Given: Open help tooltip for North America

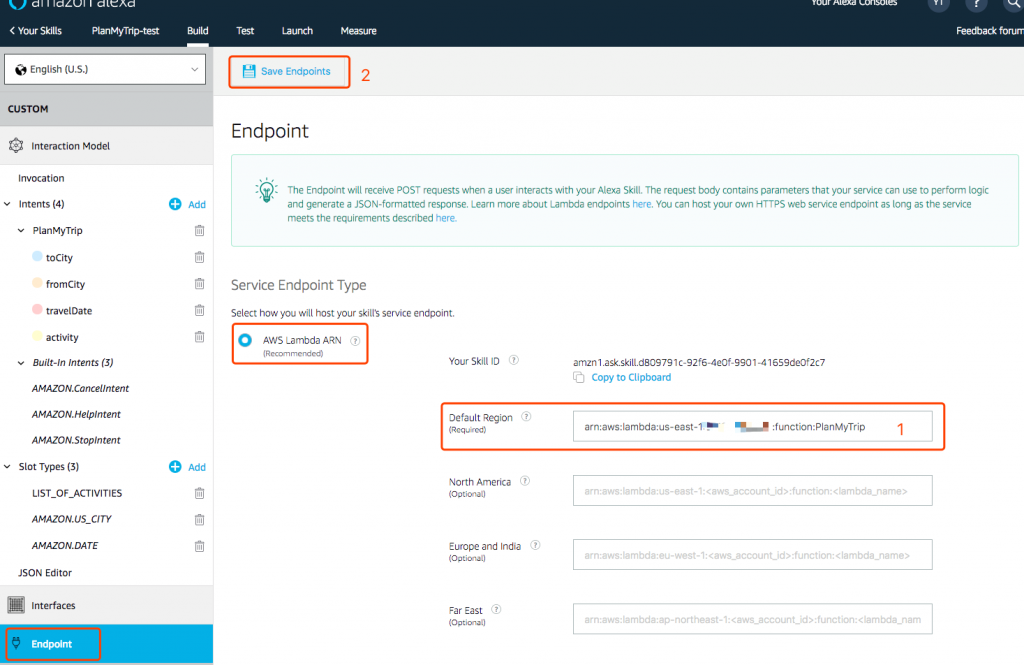Looking at the screenshot, I should pos(525,481).
